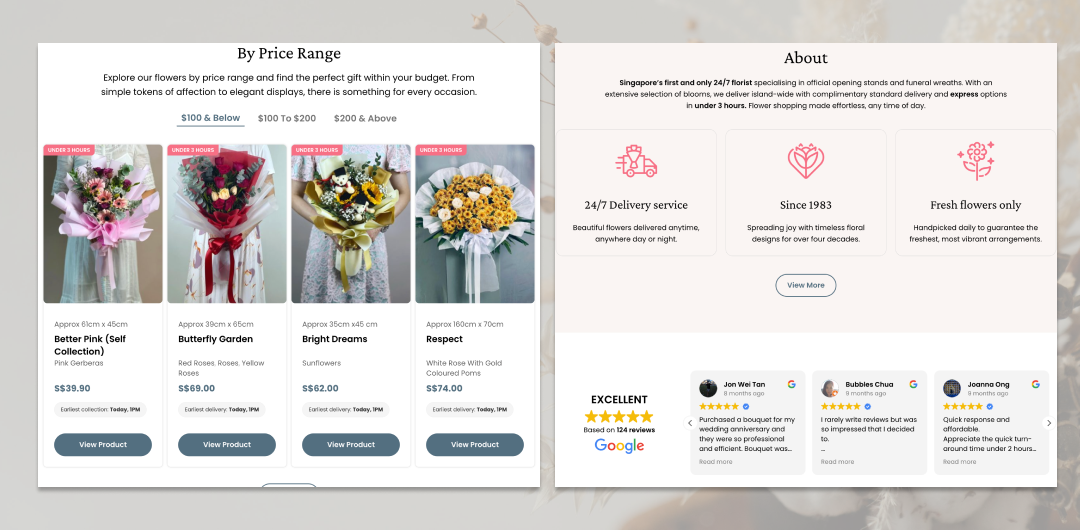This screenshot has height=530, width=1080.
Task: Switch to the $100 To $200 tab
Action: click(x=287, y=119)
